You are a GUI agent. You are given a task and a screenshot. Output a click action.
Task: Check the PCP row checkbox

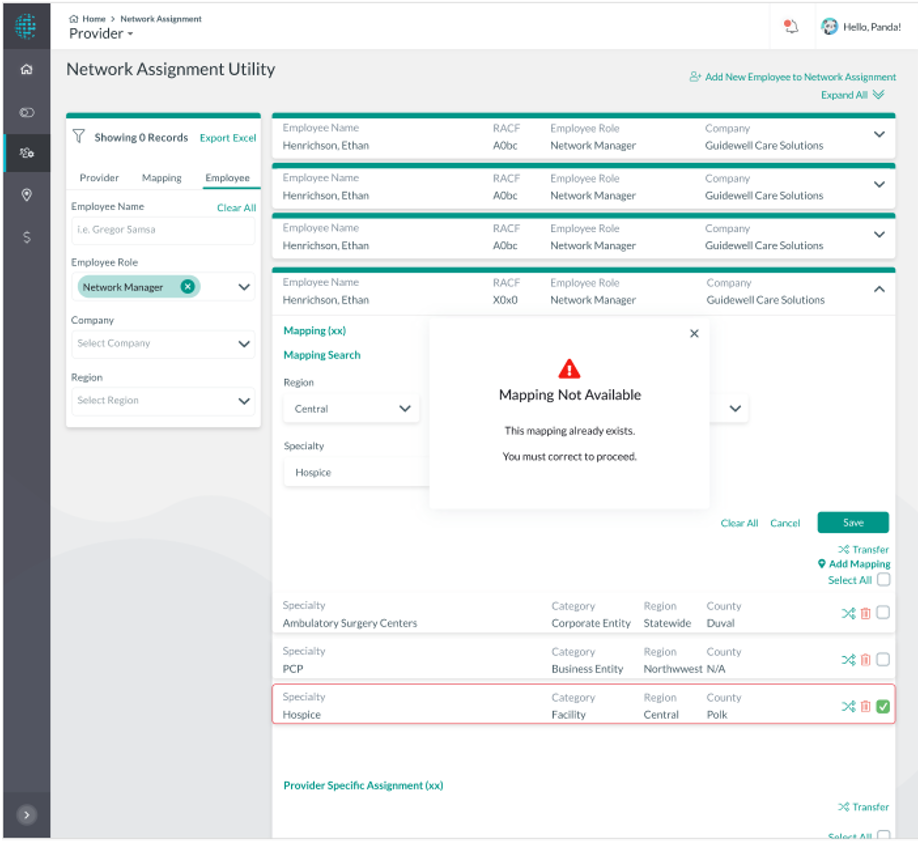883,659
